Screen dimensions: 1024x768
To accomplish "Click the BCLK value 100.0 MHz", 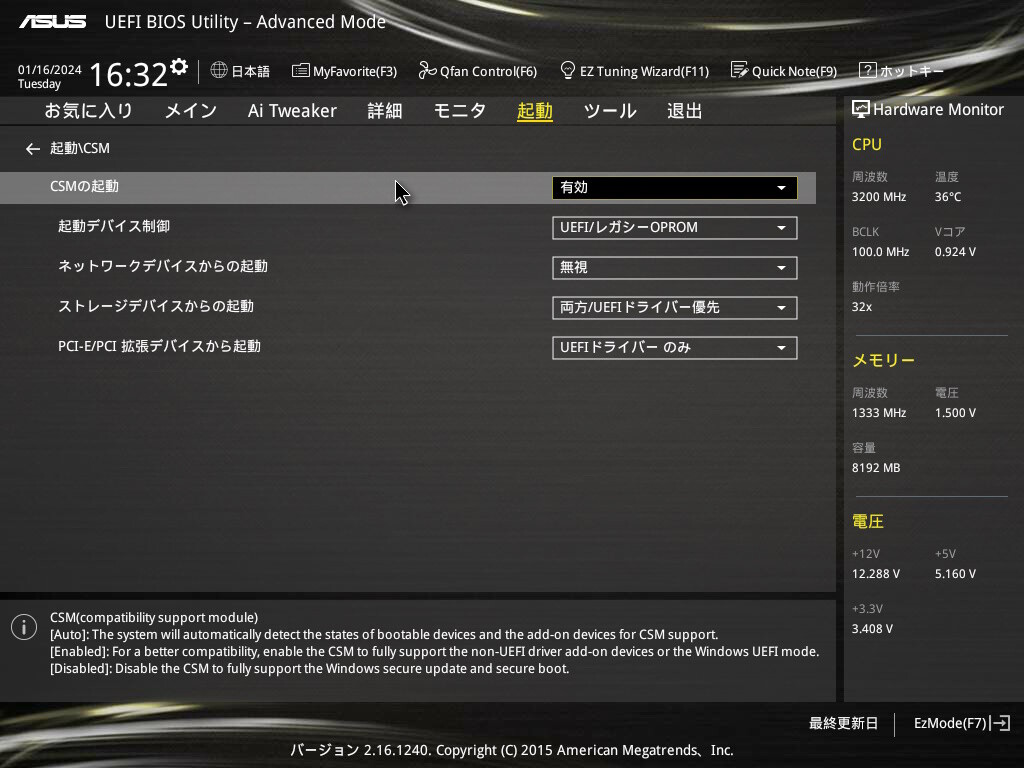I will [880, 251].
